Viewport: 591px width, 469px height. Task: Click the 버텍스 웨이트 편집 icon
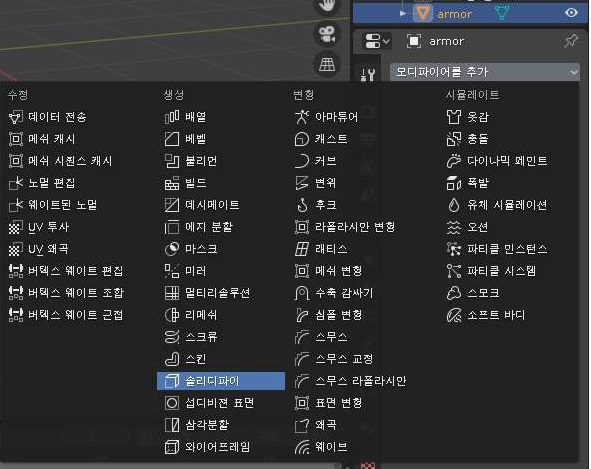(15, 271)
